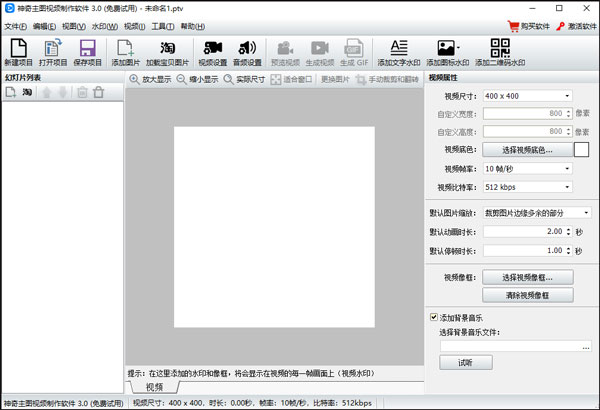Screen dimensions: 600x410
Task: Click the 生成视频 generate video icon
Action: pyautogui.click(x=320, y=52)
